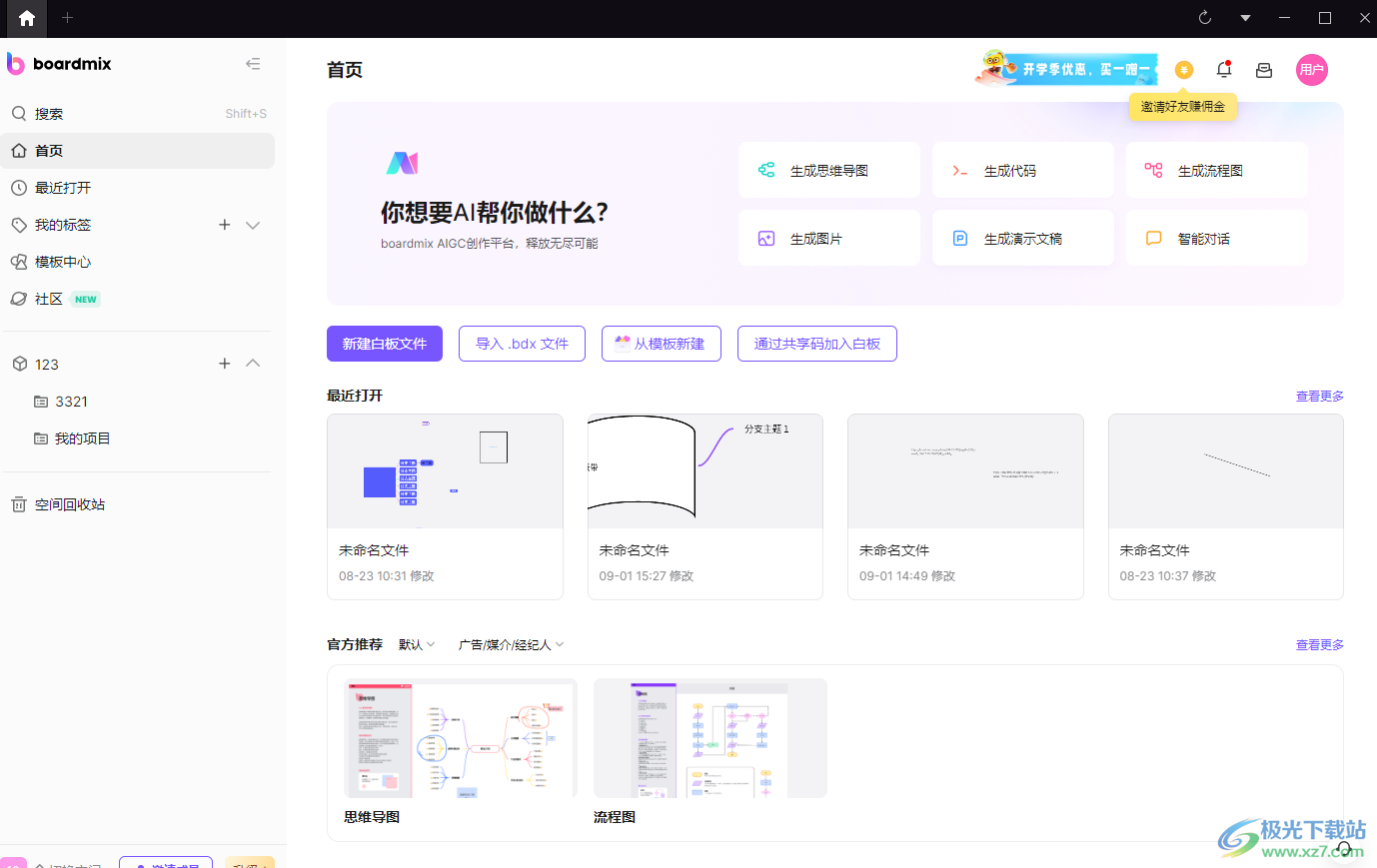Click 生成流程图 AI card
Screen dimensions: 1377x868
click(1217, 170)
